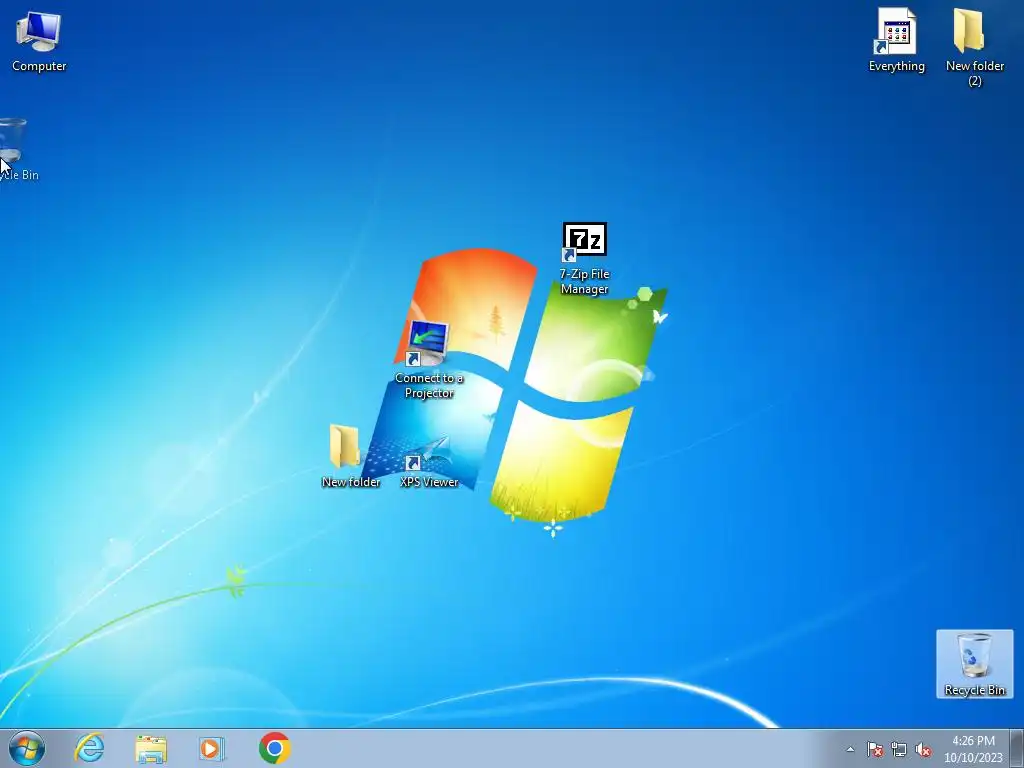1024x768 pixels.
Task: Open the Action Center flag icon
Action: tap(875, 750)
